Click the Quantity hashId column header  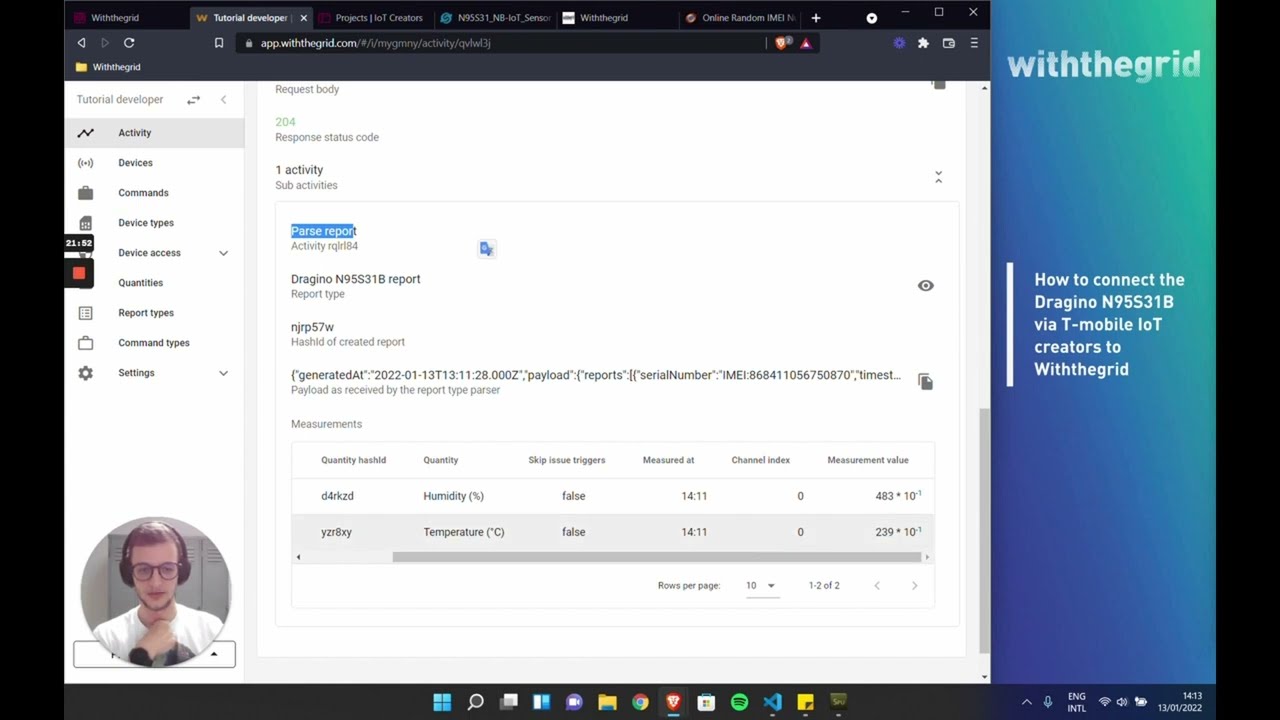pos(353,460)
